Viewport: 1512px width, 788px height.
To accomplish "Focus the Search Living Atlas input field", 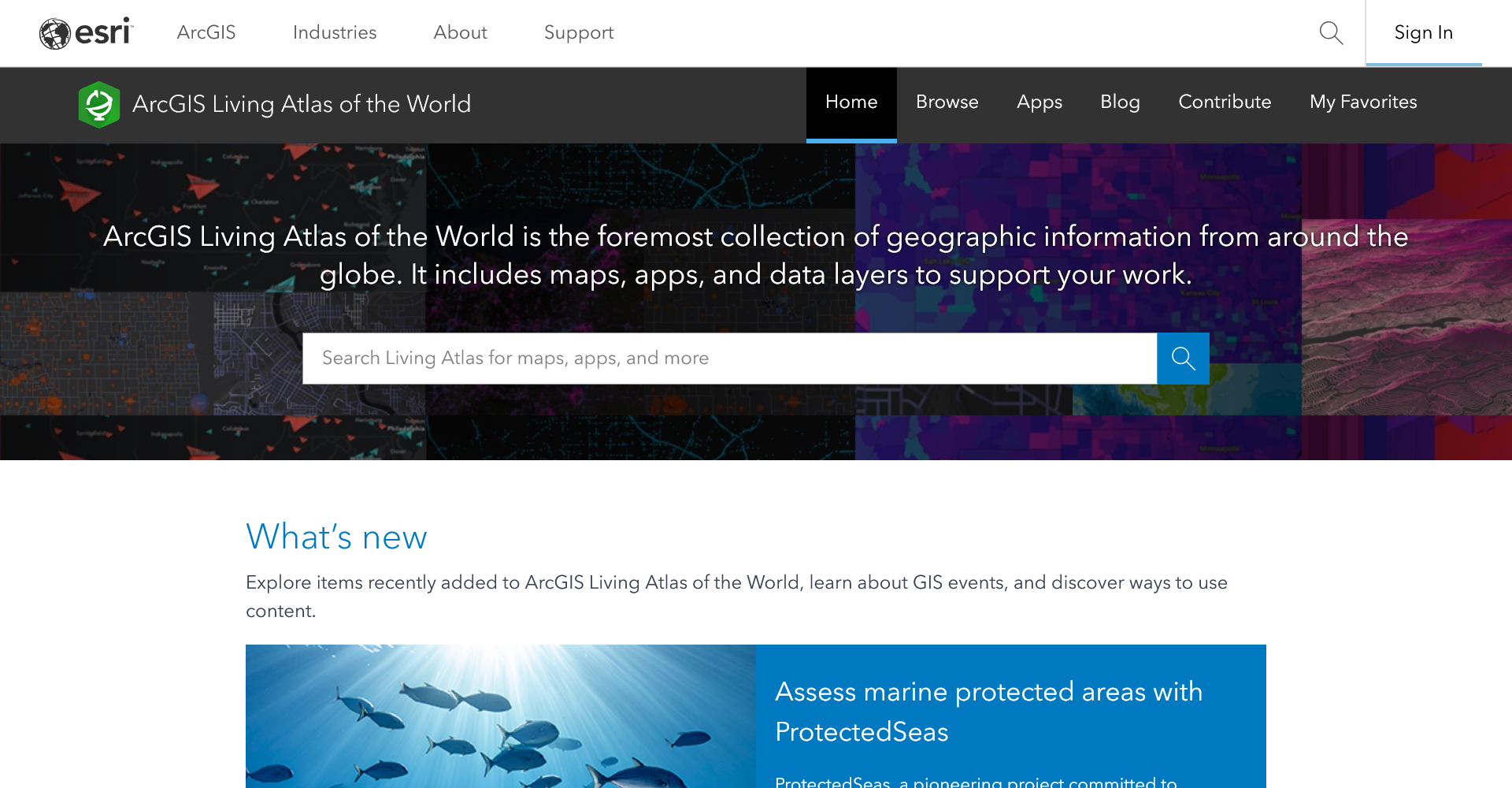I will tap(729, 359).
